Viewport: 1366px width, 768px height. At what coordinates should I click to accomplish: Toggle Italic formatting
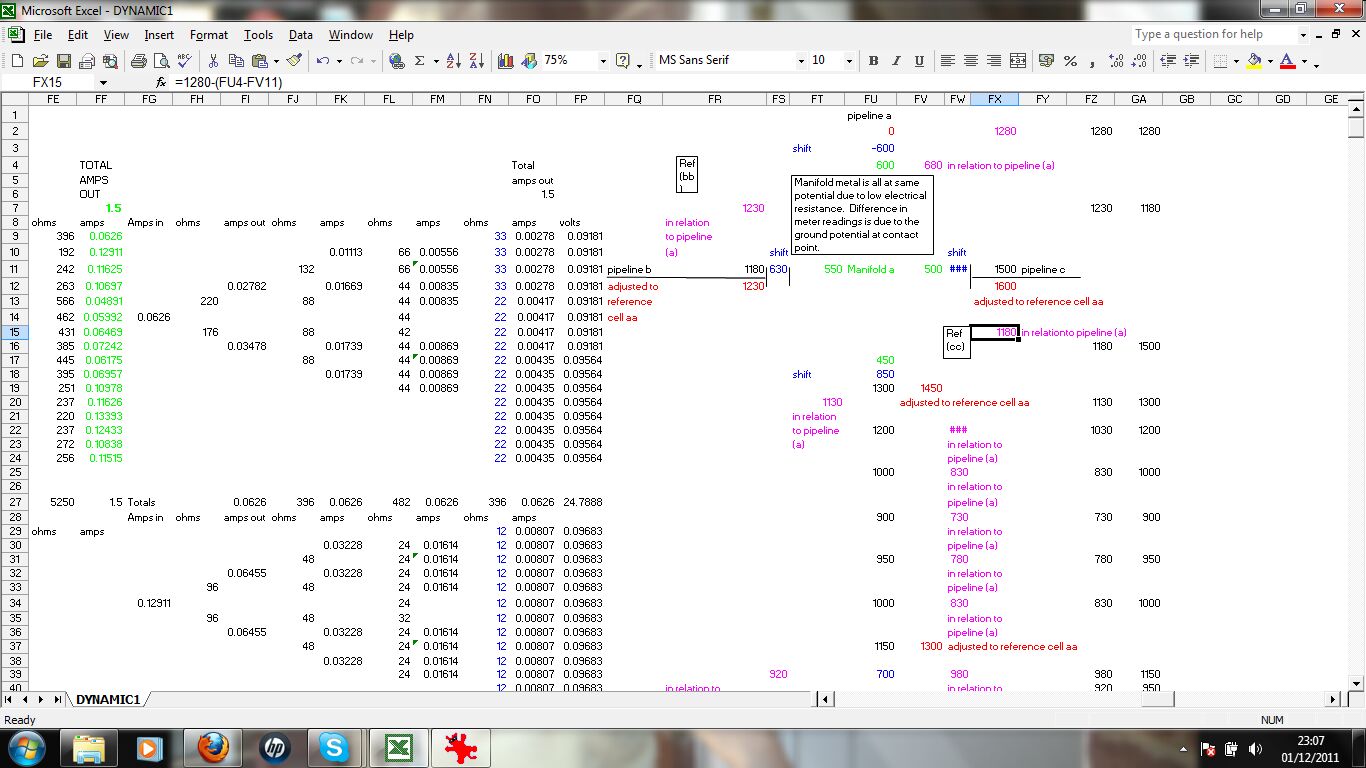click(x=896, y=61)
